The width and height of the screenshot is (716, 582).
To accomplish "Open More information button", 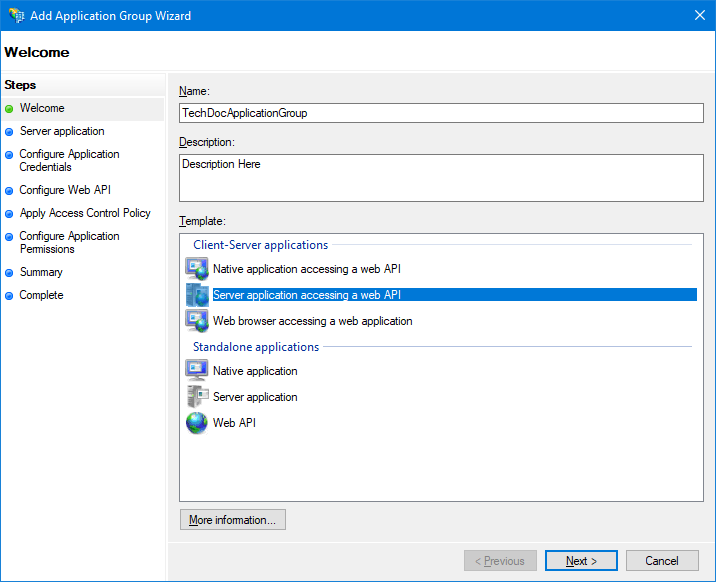I will click(233, 519).
